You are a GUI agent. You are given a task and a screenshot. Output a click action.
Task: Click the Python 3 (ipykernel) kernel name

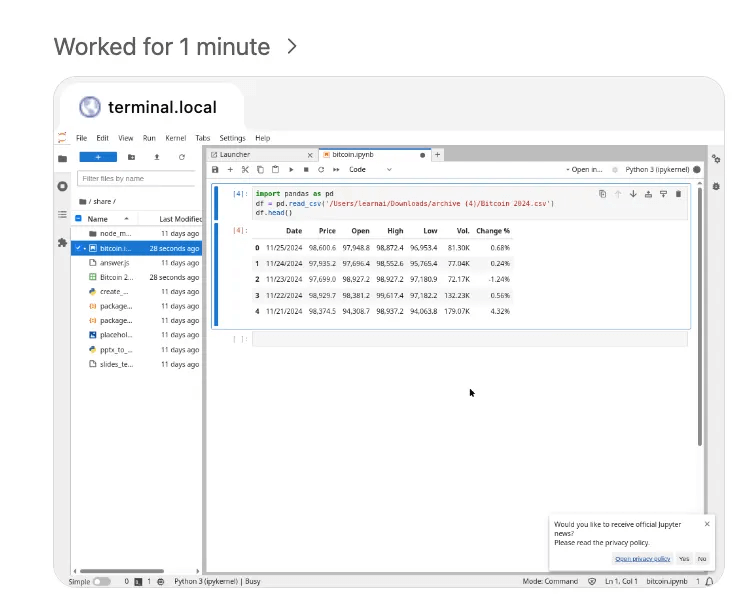(657, 170)
